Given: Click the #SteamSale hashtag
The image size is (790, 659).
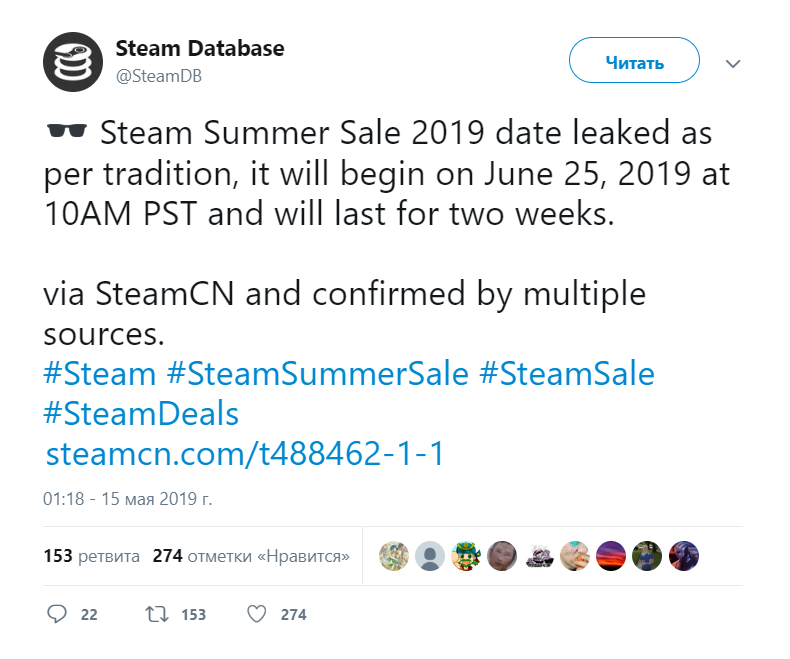Looking at the screenshot, I should click(x=567, y=374).
